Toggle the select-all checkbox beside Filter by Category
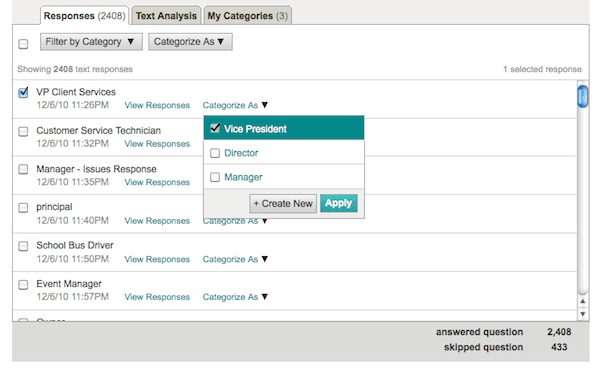600x377 pixels. 23,44
